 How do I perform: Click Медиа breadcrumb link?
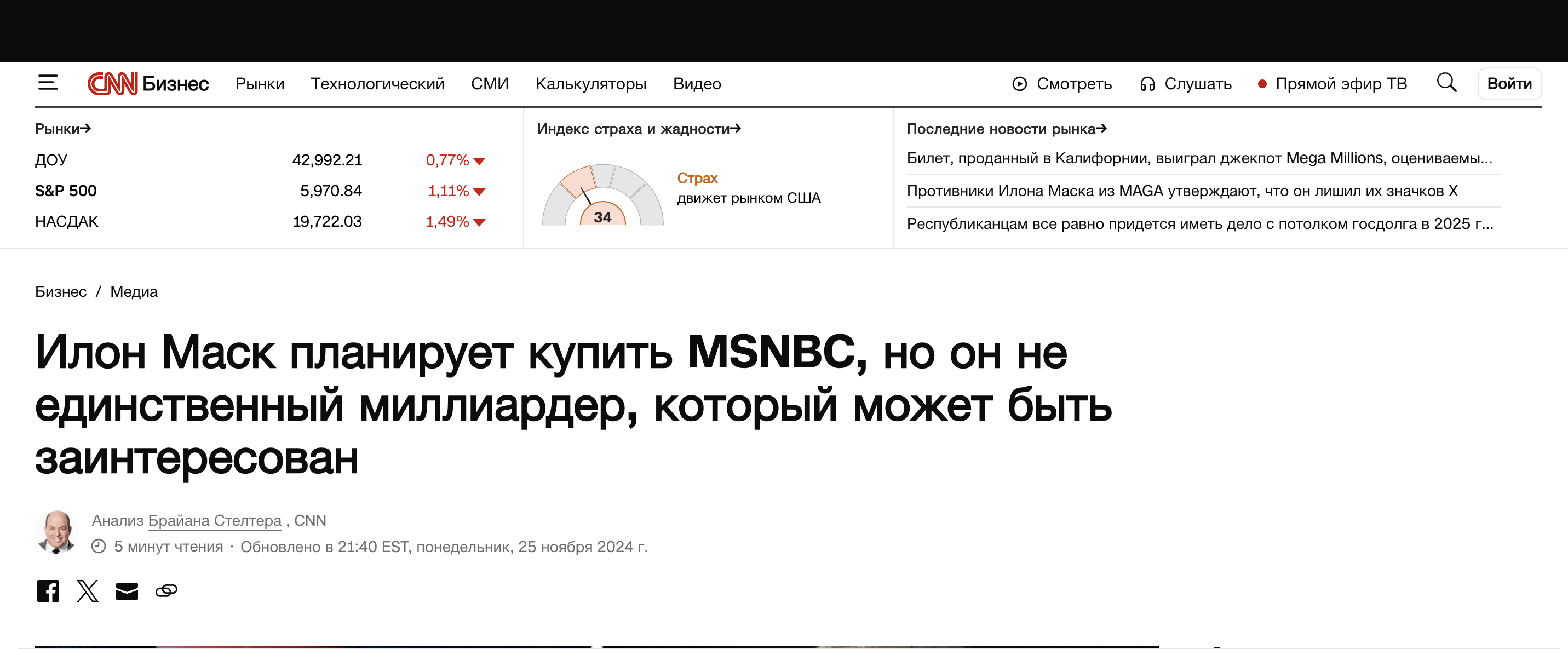(x=134, y=291)
